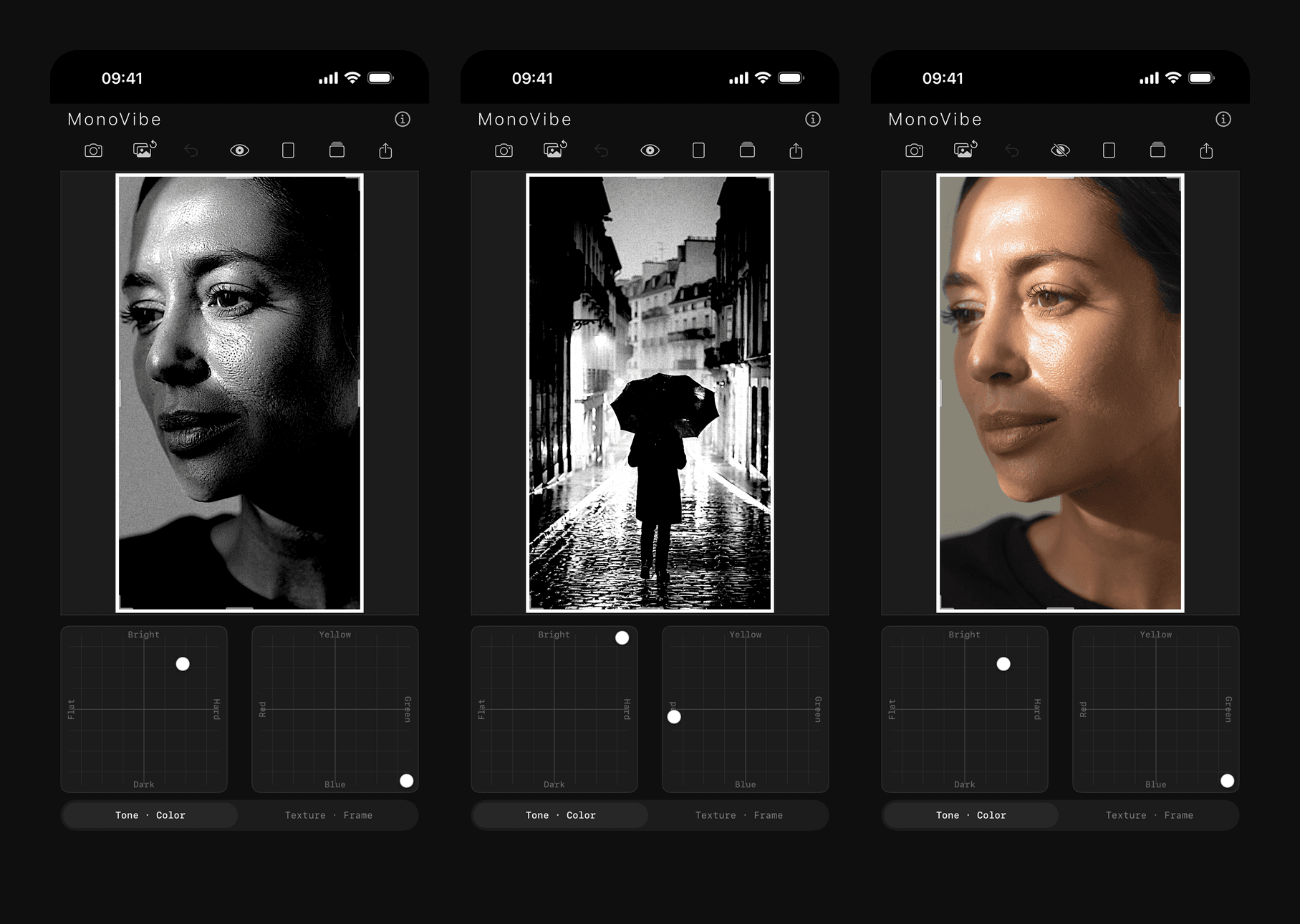Screen dimensions: 1300x924
Task: Click MonoVibe title above the umbrella photo
Action: tap(525, 120)
